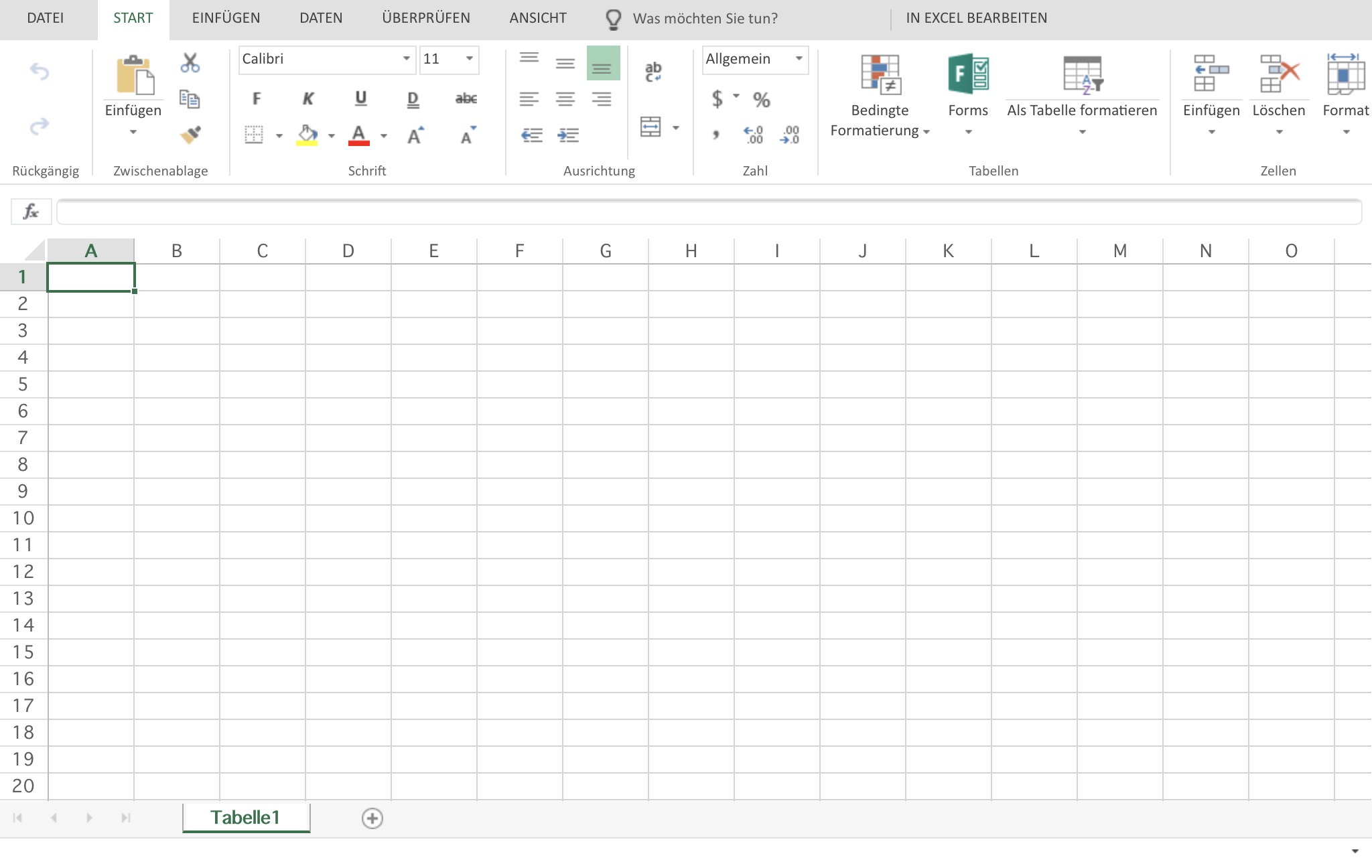The height and width of the screenshot is (868, 1372).
Task: Switch to ANSICHT tab
Action: (x=538, y=19)
